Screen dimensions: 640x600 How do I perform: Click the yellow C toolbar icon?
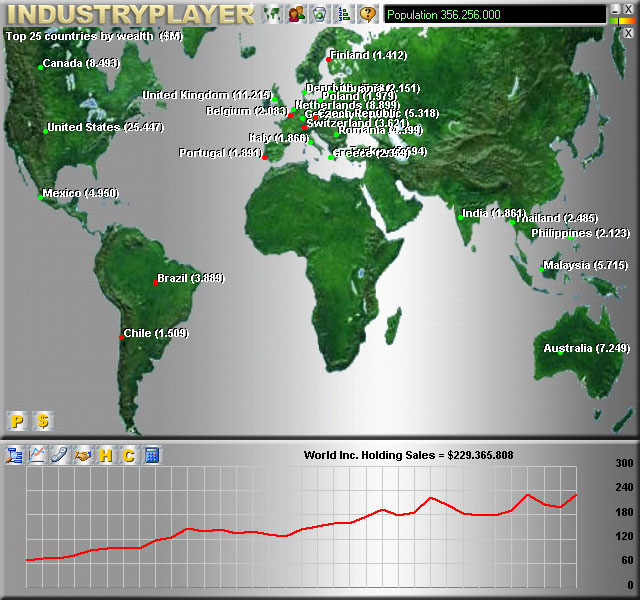(129, 455)
